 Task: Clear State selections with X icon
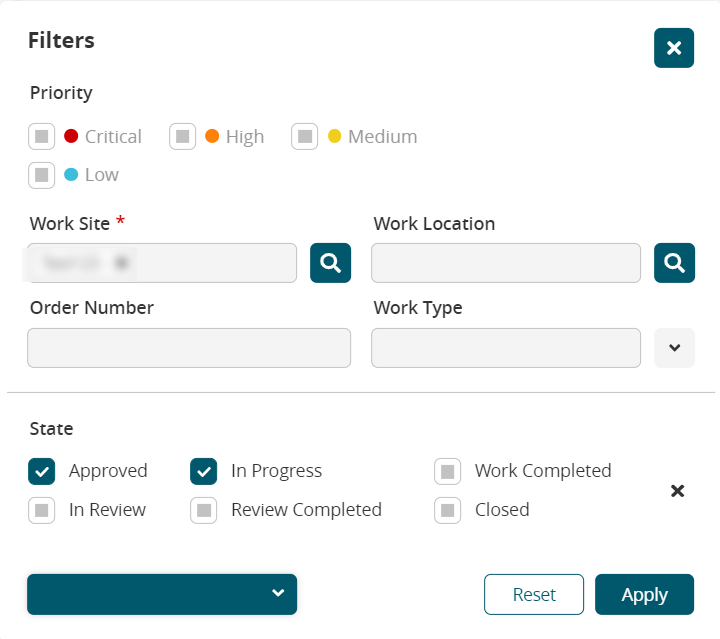[677, 491]
